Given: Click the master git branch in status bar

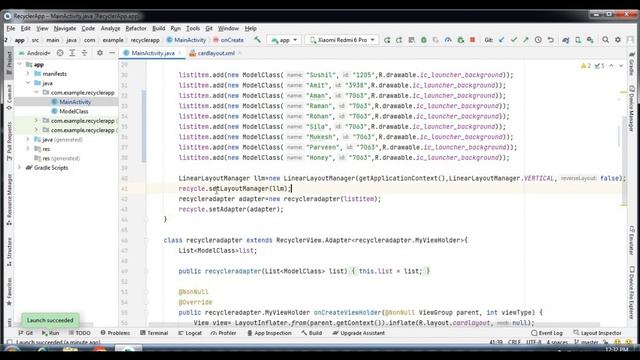Looking at the screenshot, I should click(x=586, y=342).
